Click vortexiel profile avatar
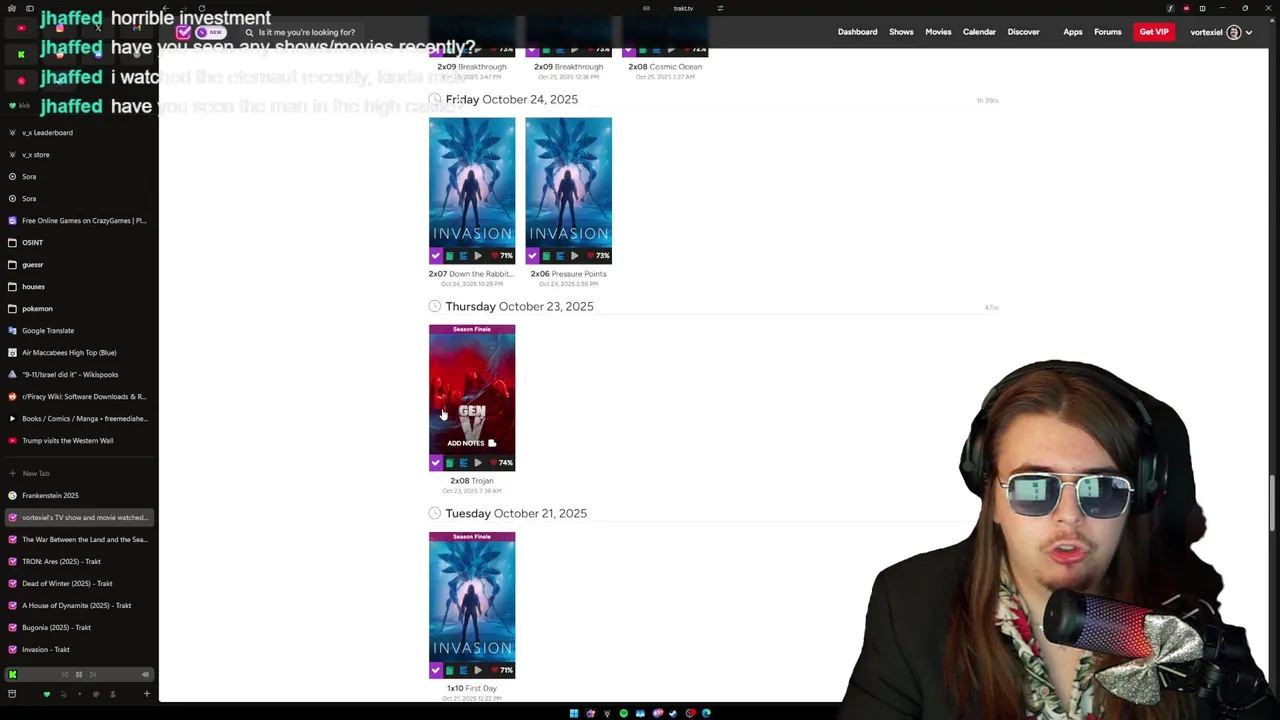 pyautogui.click(x=1234, y=32)
